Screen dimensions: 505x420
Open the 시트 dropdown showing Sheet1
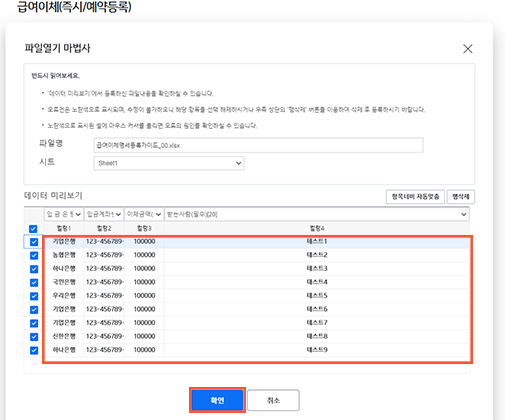point(169,163)
